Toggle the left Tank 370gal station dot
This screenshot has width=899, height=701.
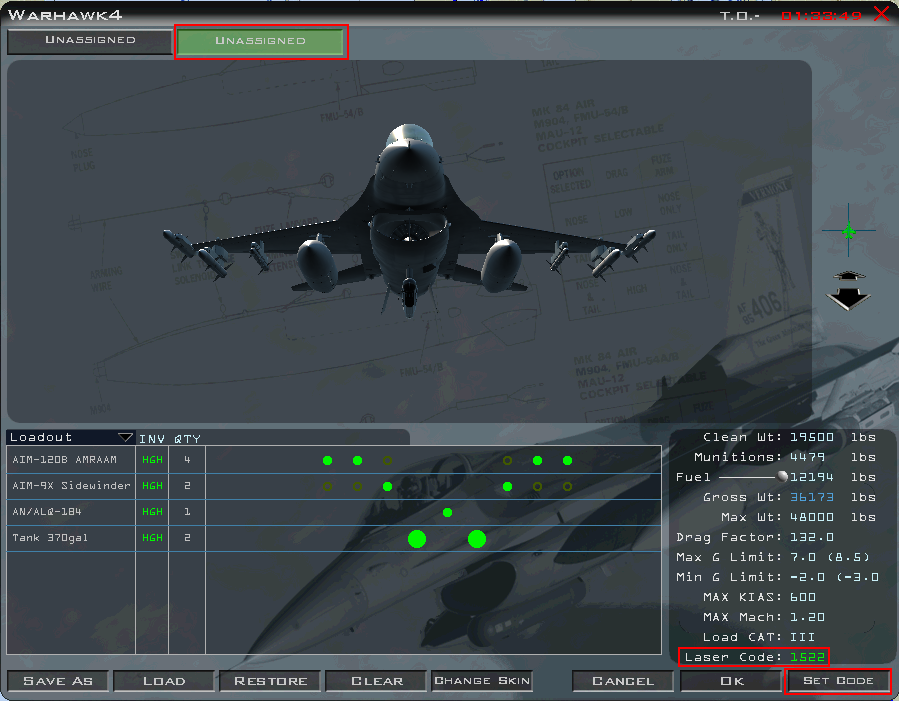coord(416,538)
